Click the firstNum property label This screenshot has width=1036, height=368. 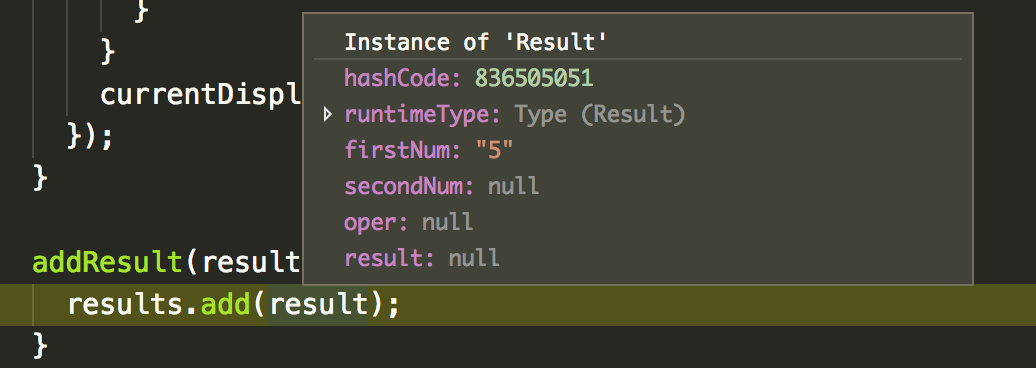[402, 151]
